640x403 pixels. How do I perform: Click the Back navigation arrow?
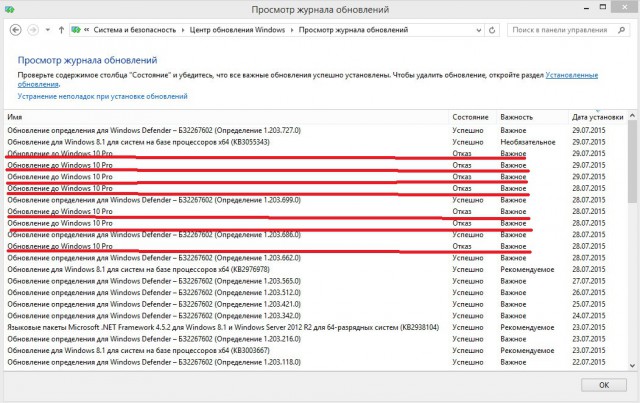[x=16, y=30]
